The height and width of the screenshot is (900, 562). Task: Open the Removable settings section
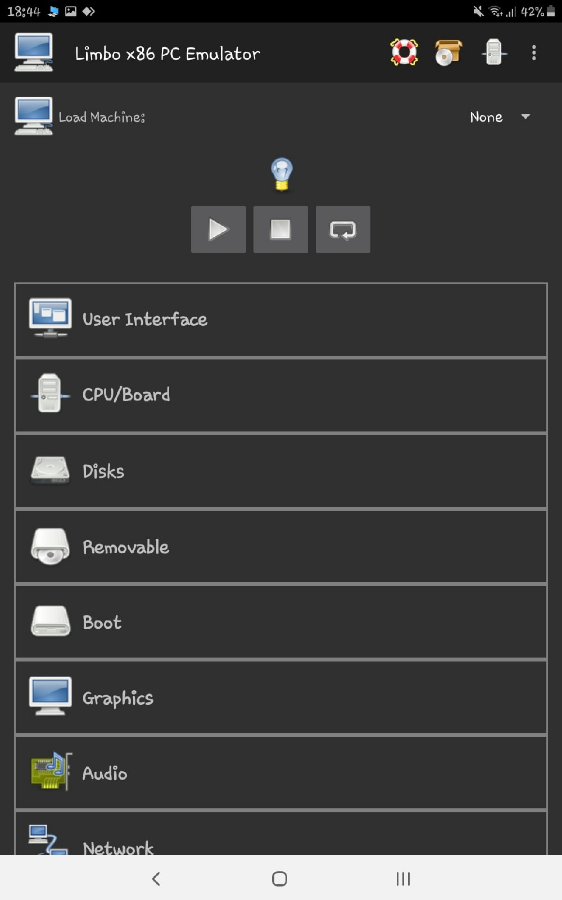pyautogui.click(x=281, y=546)
